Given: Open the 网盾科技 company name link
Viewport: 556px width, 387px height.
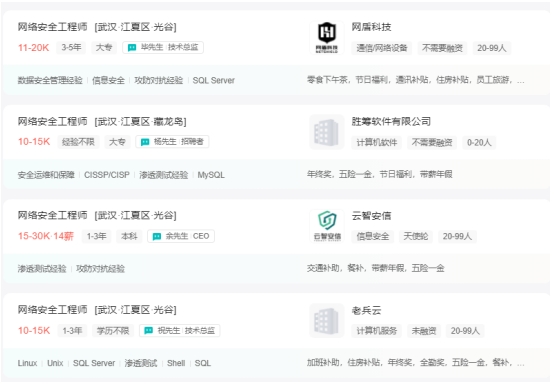Looking at the screenshot, I should tap(371, 27).
